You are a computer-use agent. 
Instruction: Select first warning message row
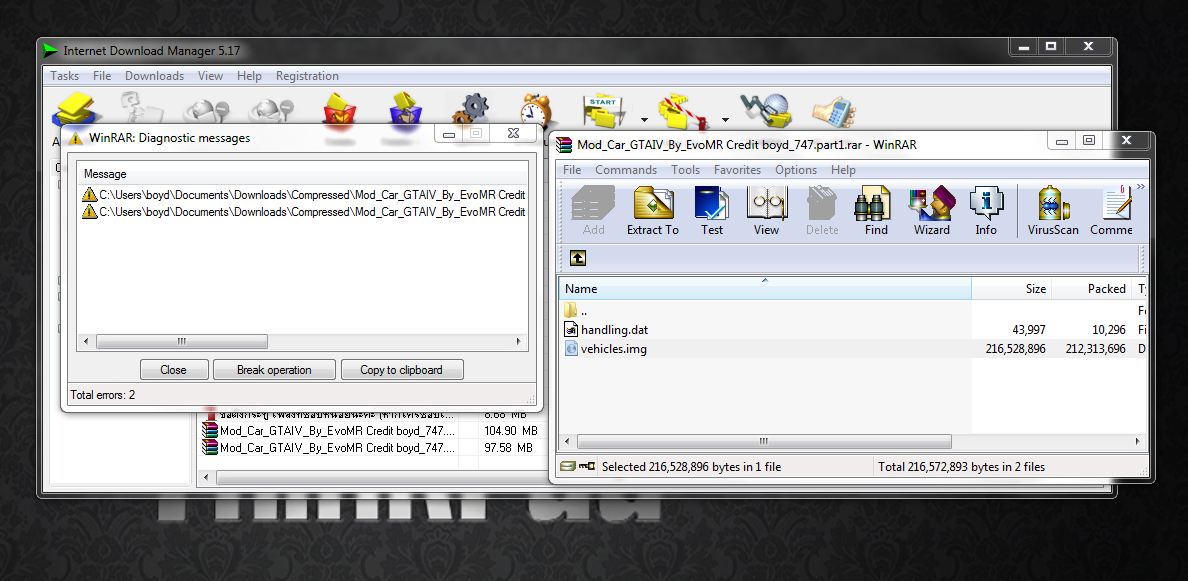[x=303, y=195]
